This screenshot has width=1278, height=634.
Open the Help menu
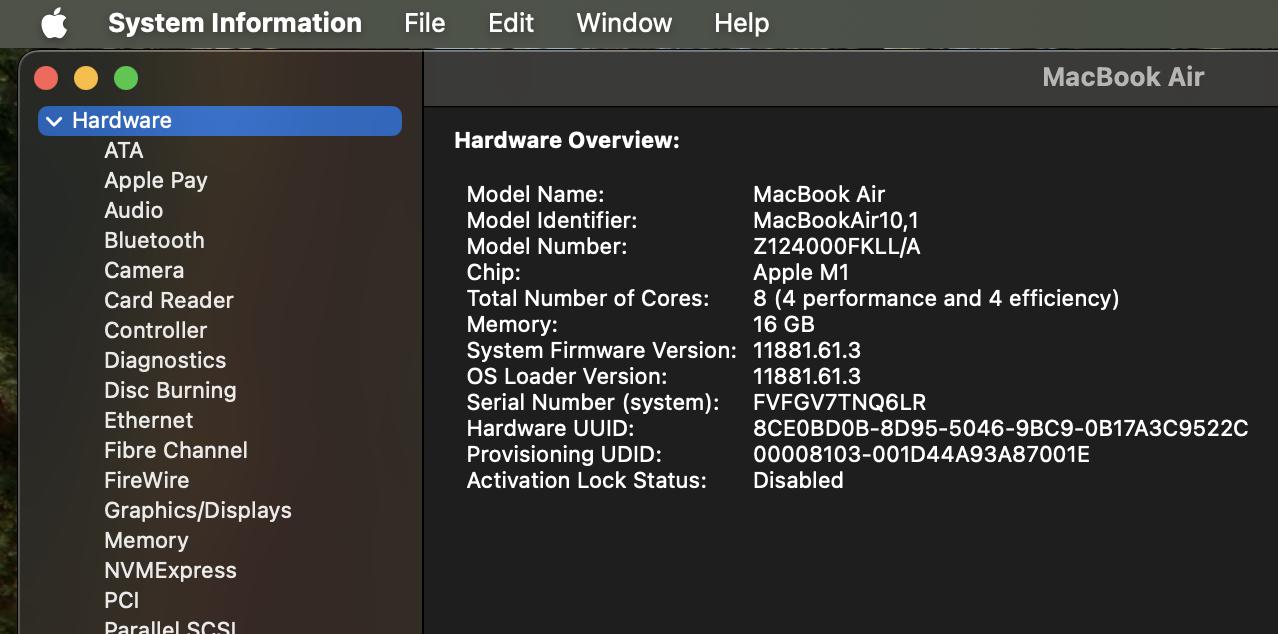point(742,23)
